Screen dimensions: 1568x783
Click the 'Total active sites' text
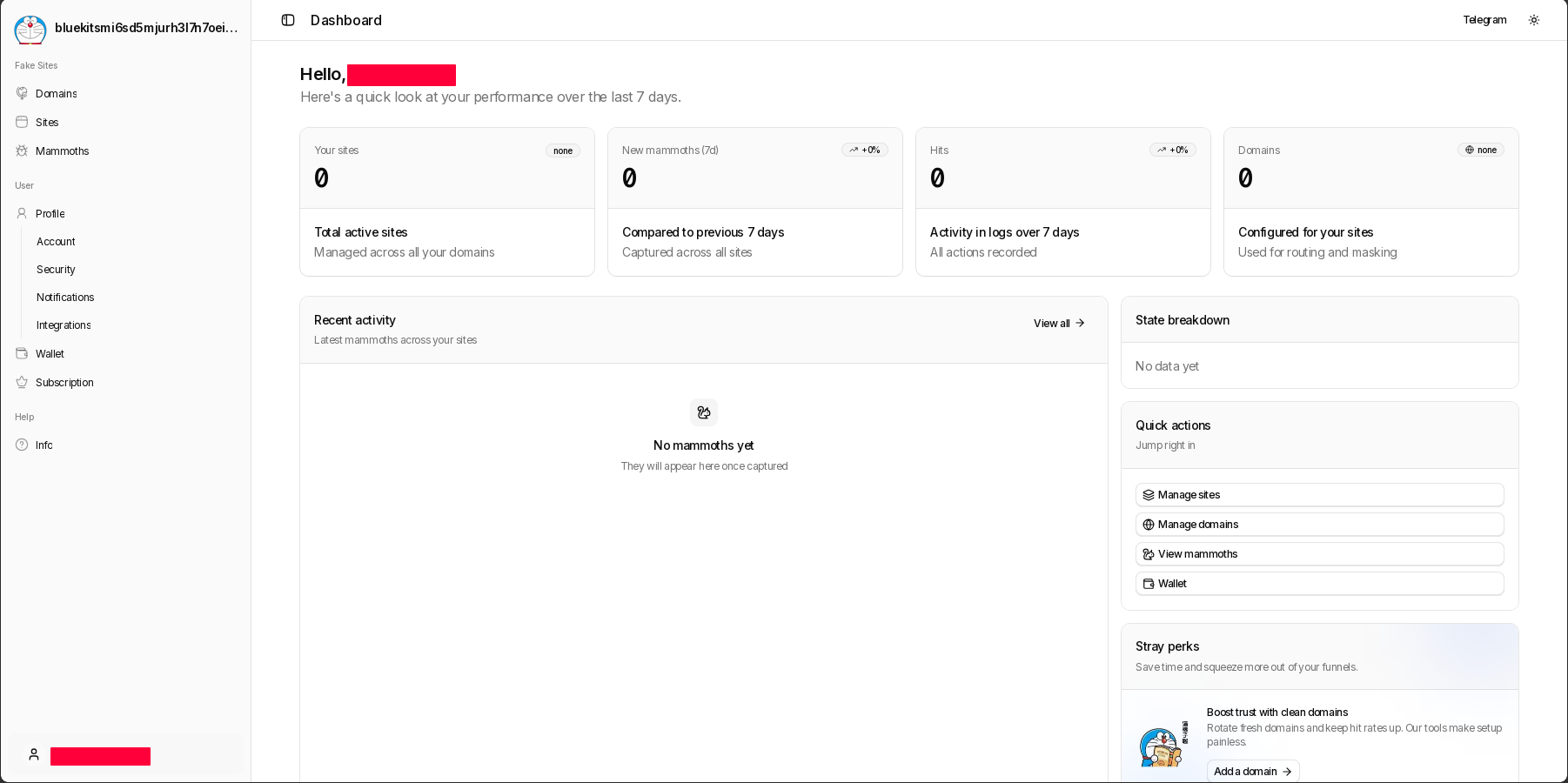pyautogui.click(x=361, y=232)
